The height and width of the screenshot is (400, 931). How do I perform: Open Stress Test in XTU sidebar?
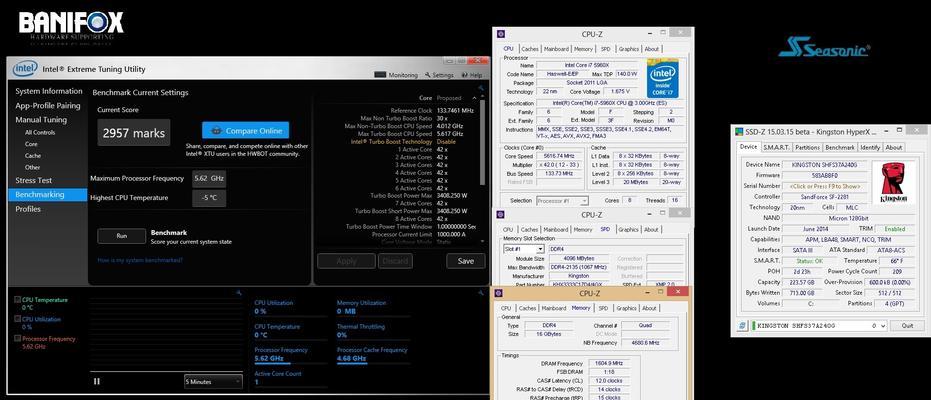(33, 180)
